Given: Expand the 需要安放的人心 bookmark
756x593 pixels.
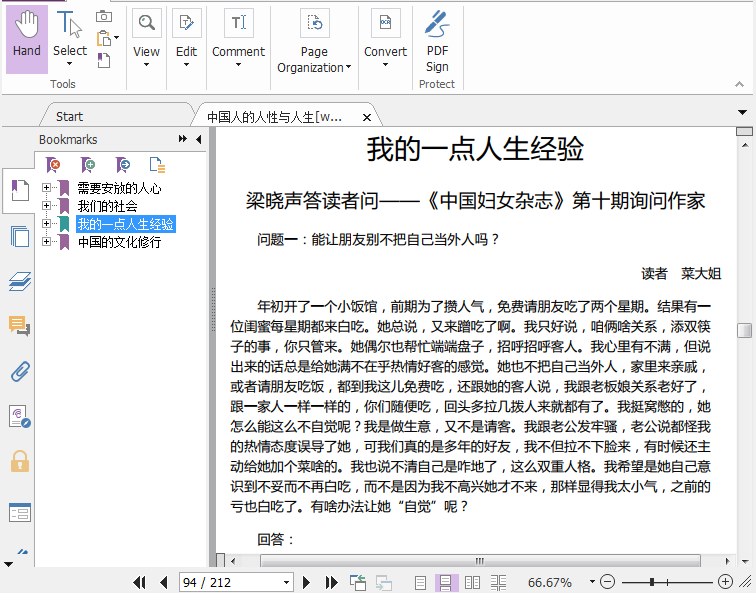Looking at the screenshot, I should [46, 188].
